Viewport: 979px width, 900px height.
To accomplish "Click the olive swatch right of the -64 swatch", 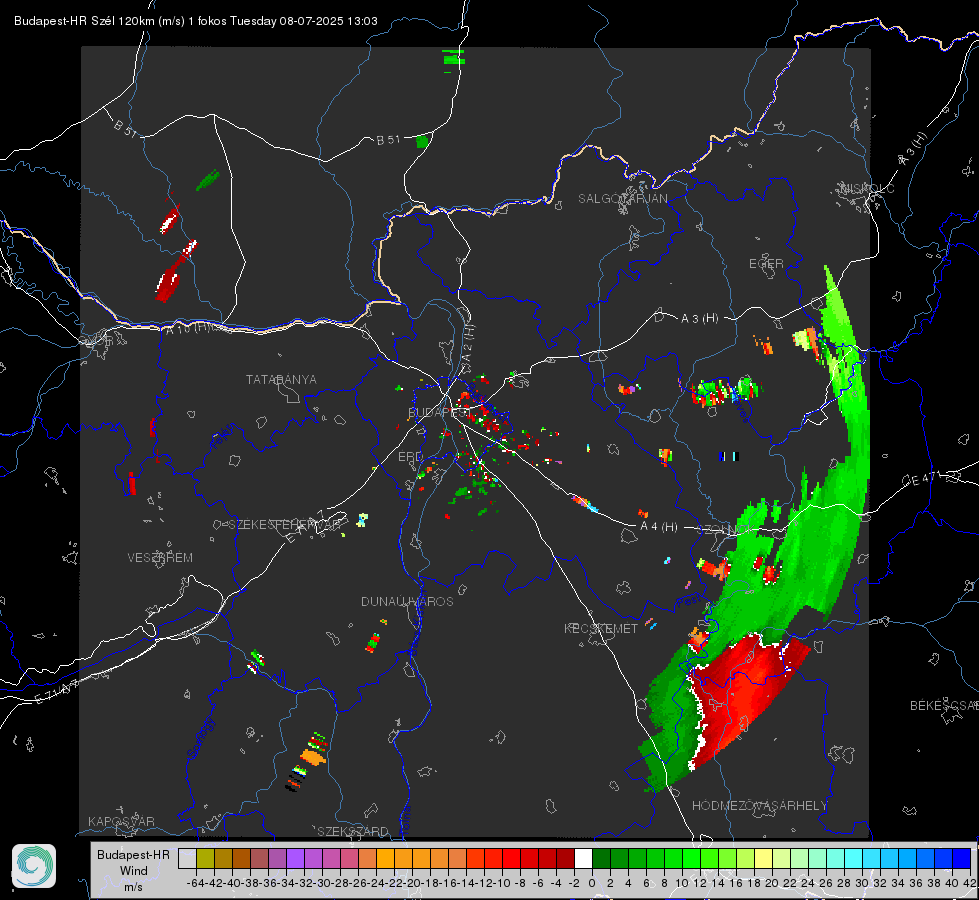I will point(205,859).
